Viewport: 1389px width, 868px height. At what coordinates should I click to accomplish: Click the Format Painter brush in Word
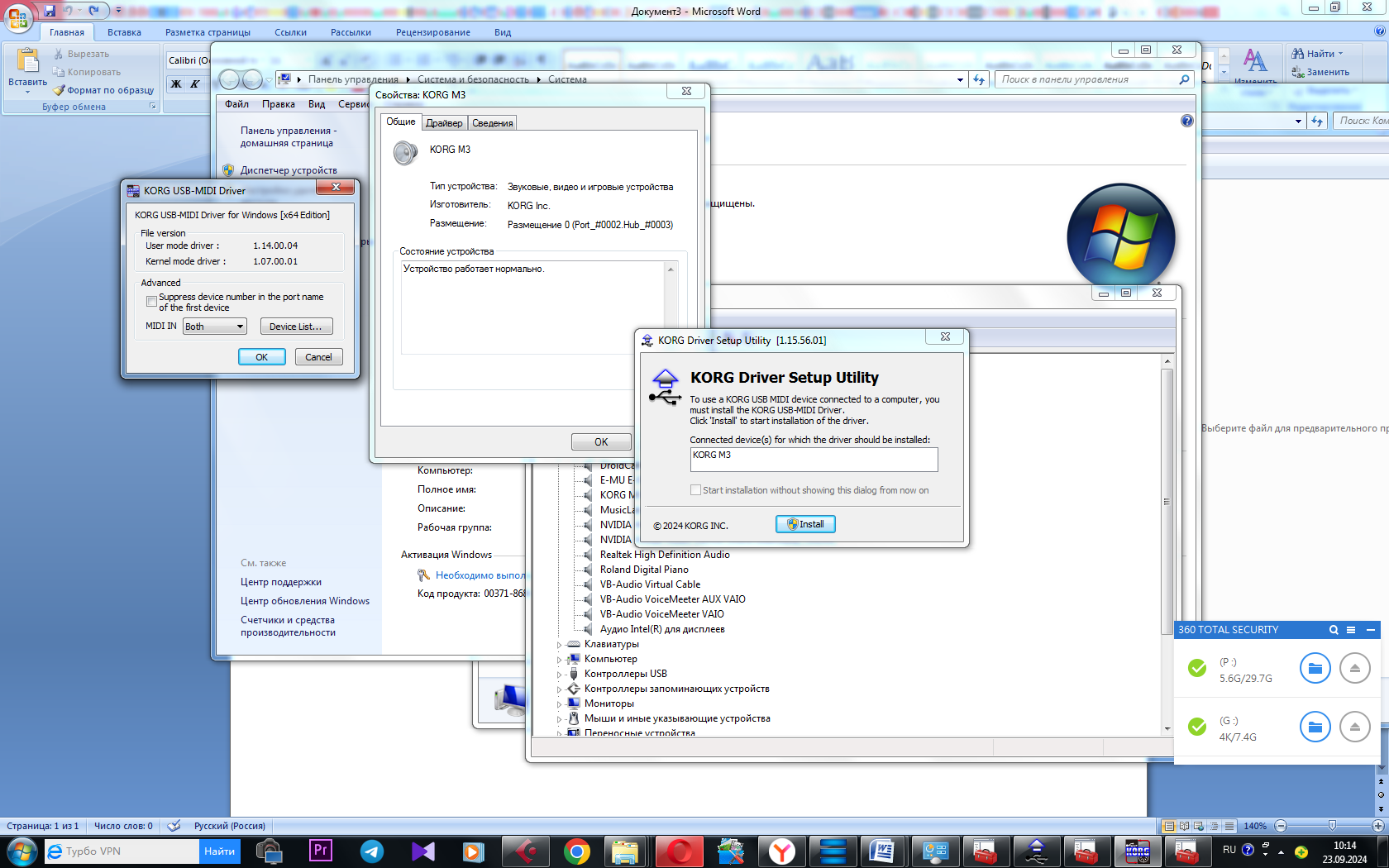[x=59, y=90]
